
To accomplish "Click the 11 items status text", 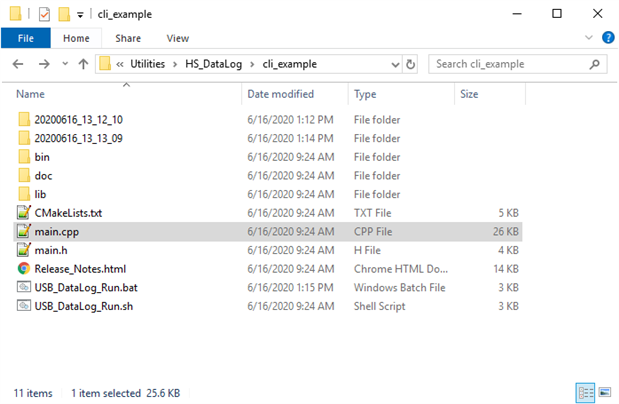I will pos(33,393).
